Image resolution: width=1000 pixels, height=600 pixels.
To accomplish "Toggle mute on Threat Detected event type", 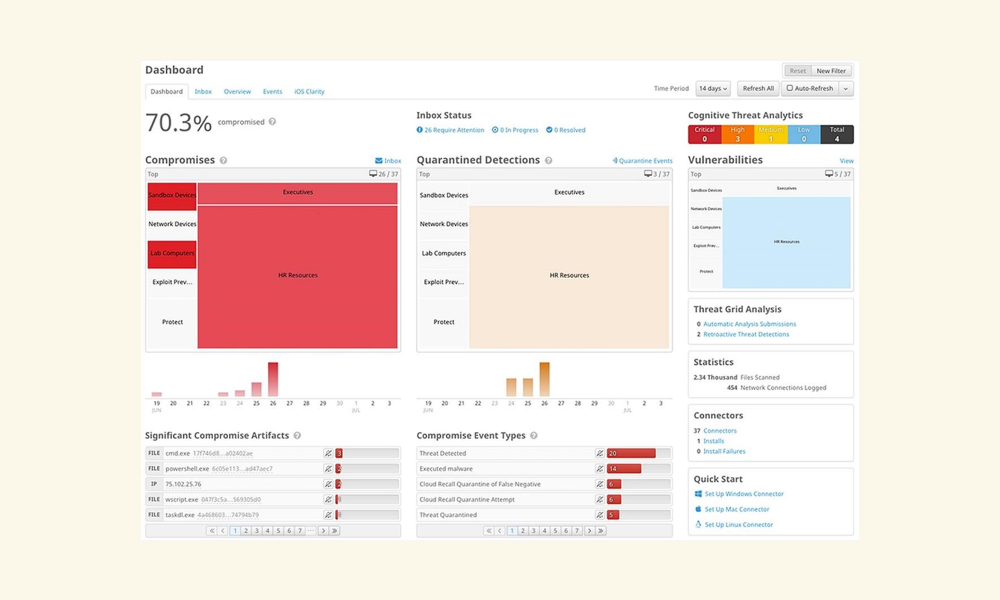I will click(x=599, y=453).
